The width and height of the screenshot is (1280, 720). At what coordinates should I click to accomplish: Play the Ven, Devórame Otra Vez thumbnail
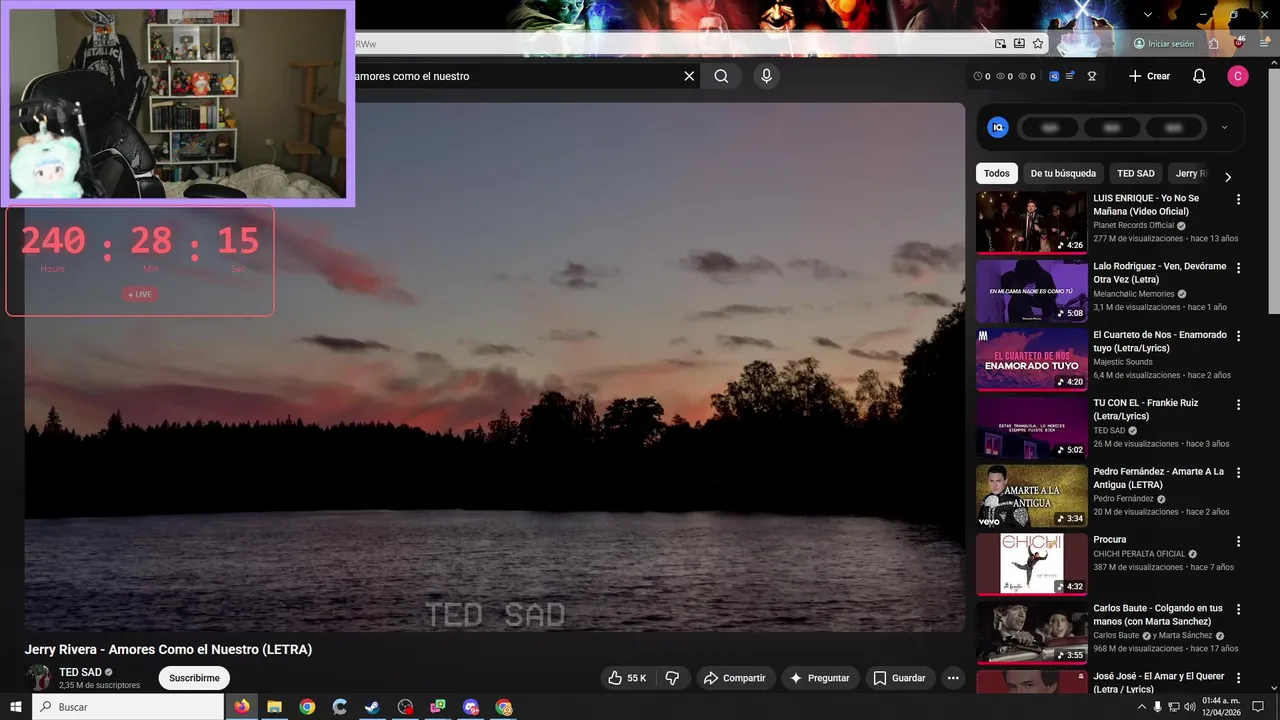1031,291
